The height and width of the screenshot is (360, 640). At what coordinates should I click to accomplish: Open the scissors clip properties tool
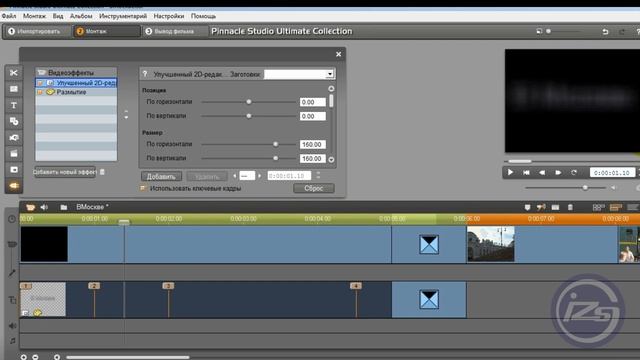pos(13,73)
